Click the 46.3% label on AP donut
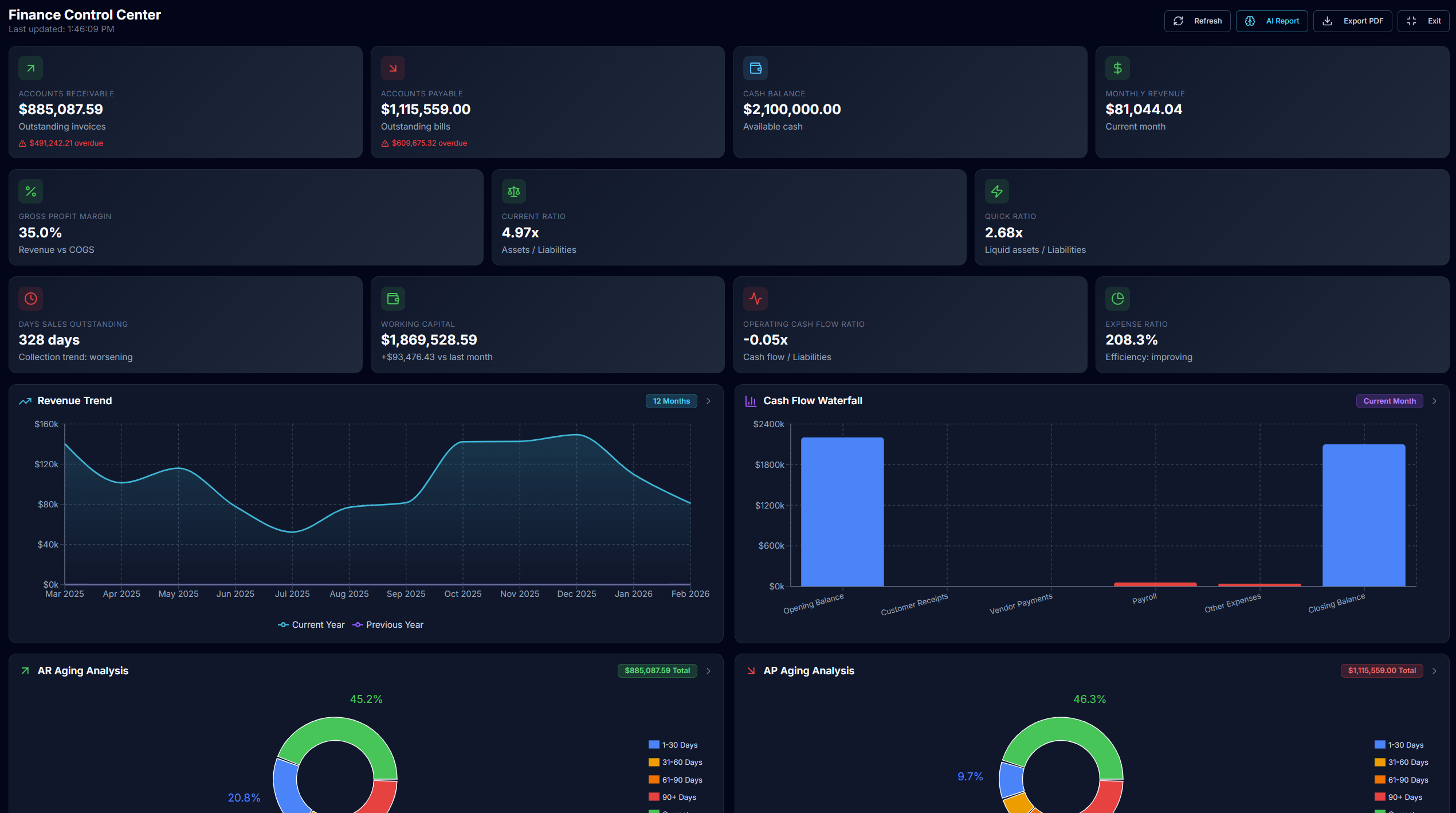Image resolution: width=1456 pixels, height=813 pixels. tap(1090, 699)
